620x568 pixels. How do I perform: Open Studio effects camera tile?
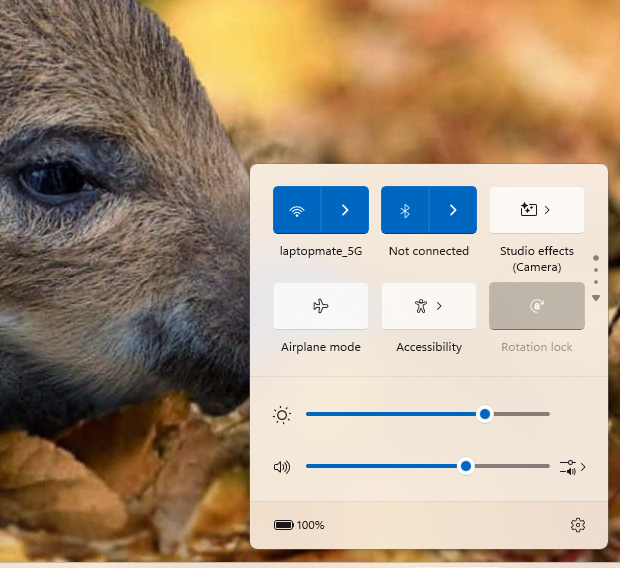pos(537,210)
